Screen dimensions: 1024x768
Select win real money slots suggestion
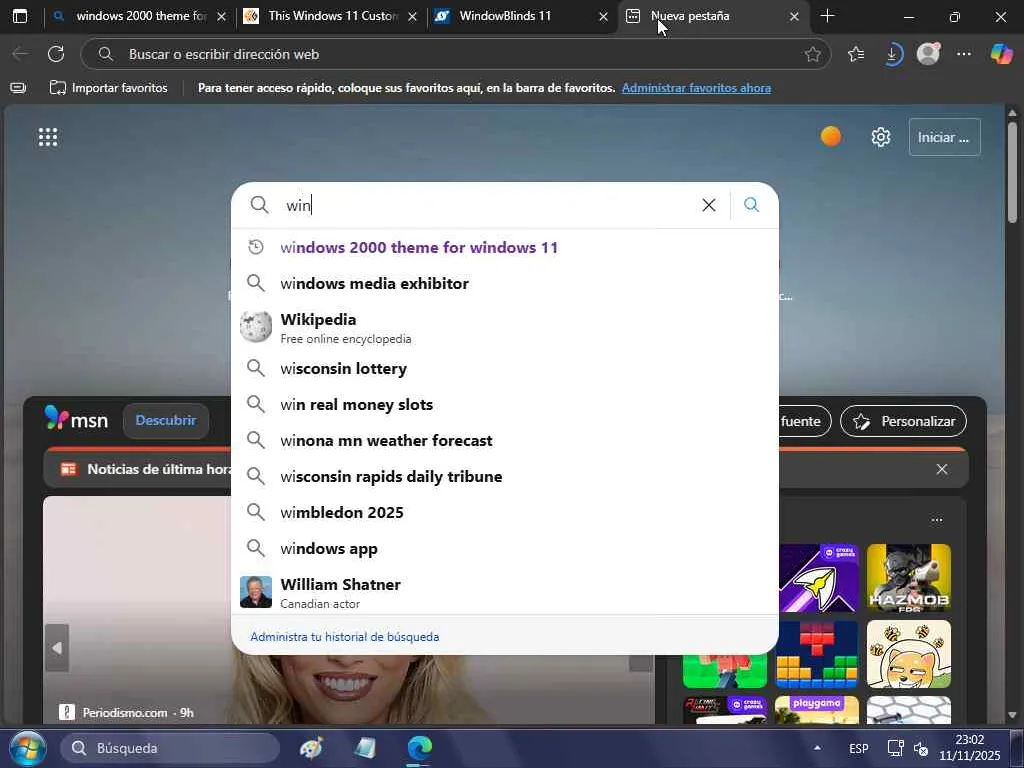coord(505,404)
